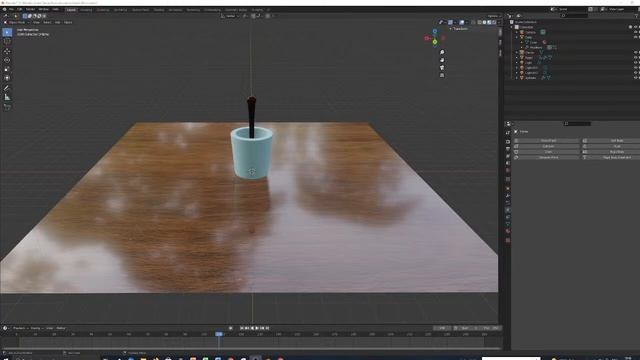Toggle X-ray mode in viewport header
The image size is (640, 360).
tap(473, 22)
